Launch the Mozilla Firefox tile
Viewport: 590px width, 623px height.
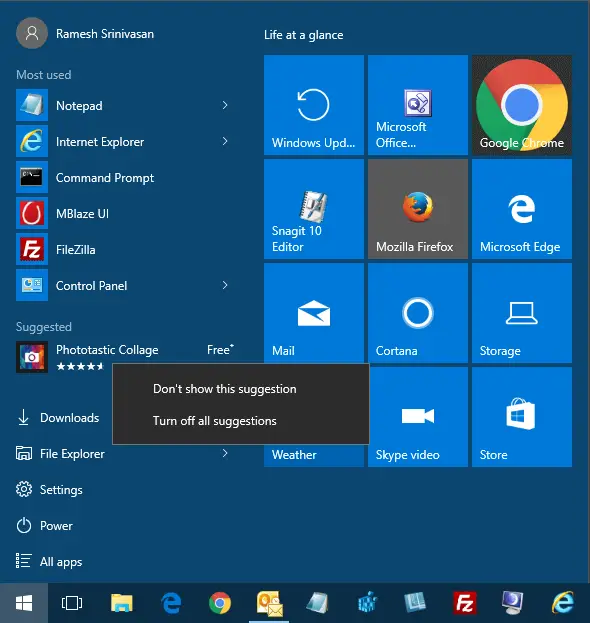418,209
